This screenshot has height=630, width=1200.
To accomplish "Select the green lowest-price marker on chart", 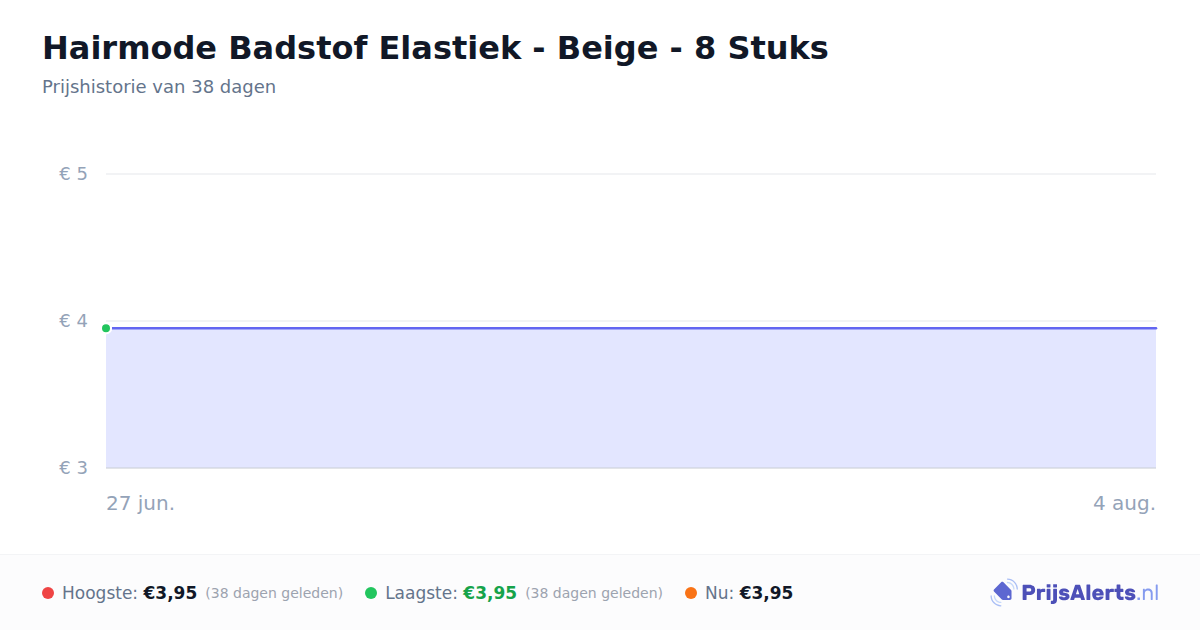I will pyautogui.click(x=106, y=328).
